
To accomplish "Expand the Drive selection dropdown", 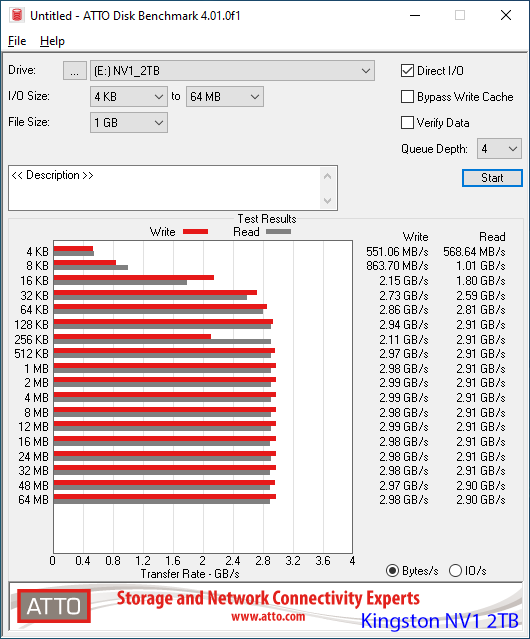I will point(232,71).
